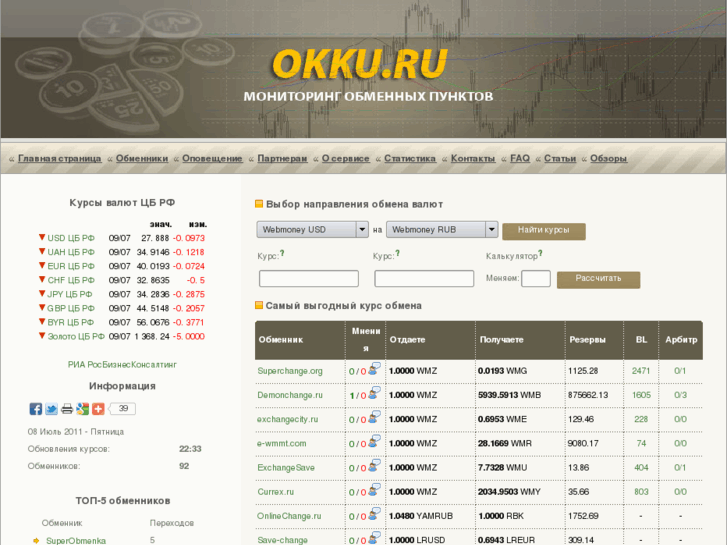
Task: Click the printer icon under Информация
Action: click(67, 409)
